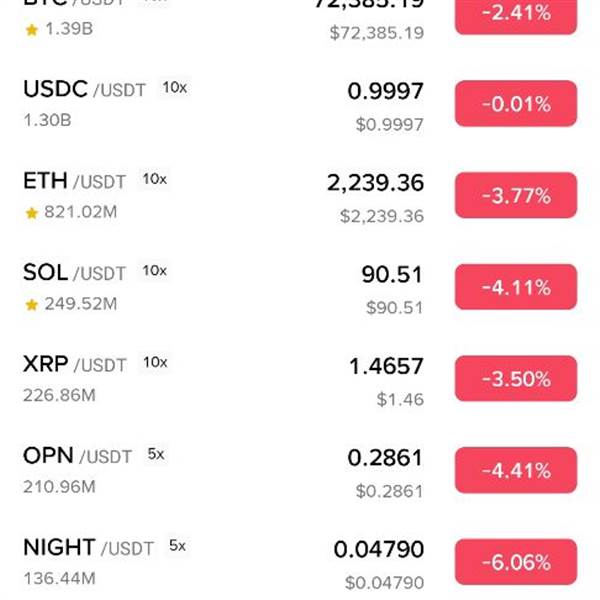The height and width of the screenshot is (600, 600).
Task: Tap the OPN -4.41% change button
Action: (x=515, y=471)
